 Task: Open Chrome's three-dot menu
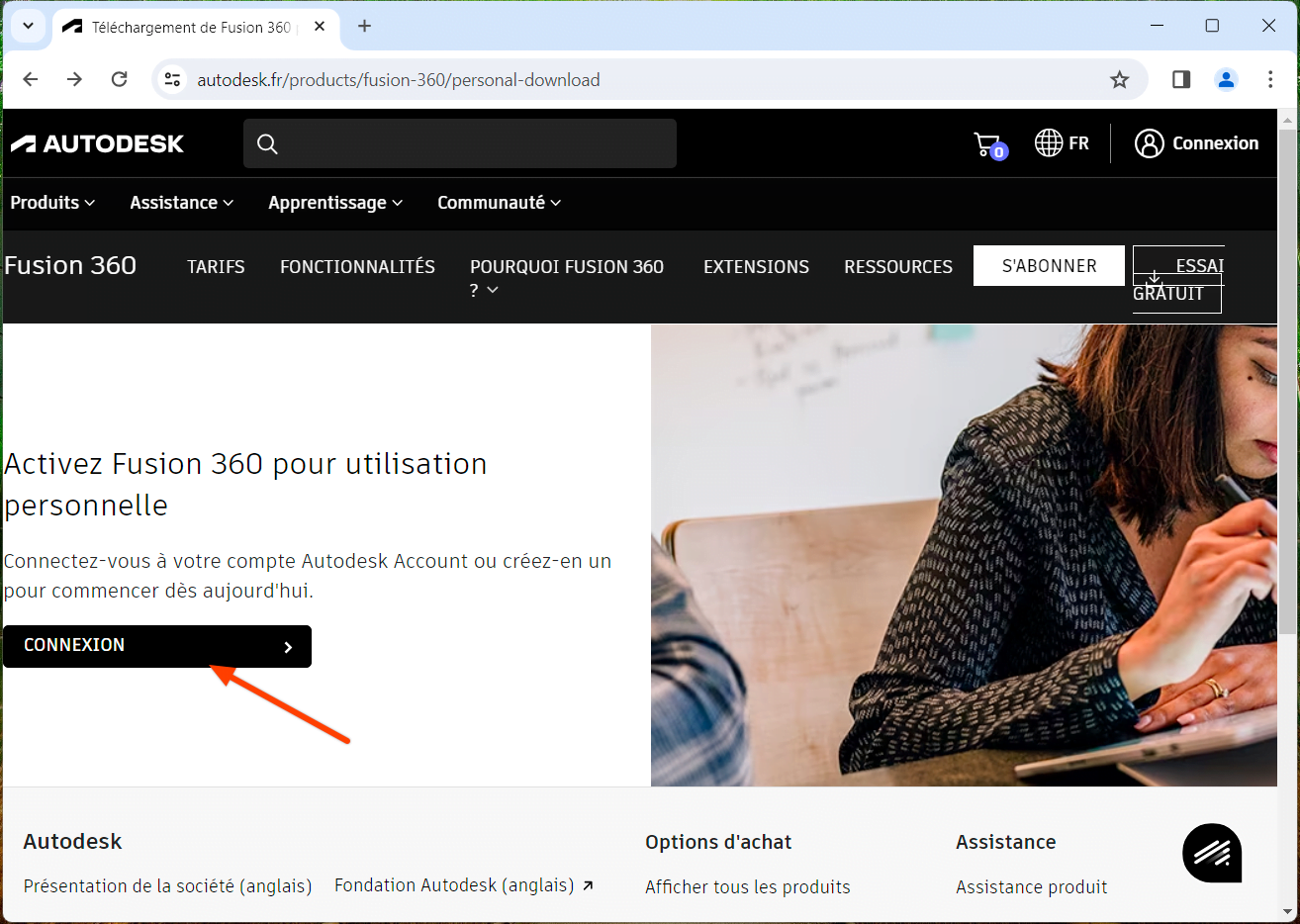[x=1270, y=80]
